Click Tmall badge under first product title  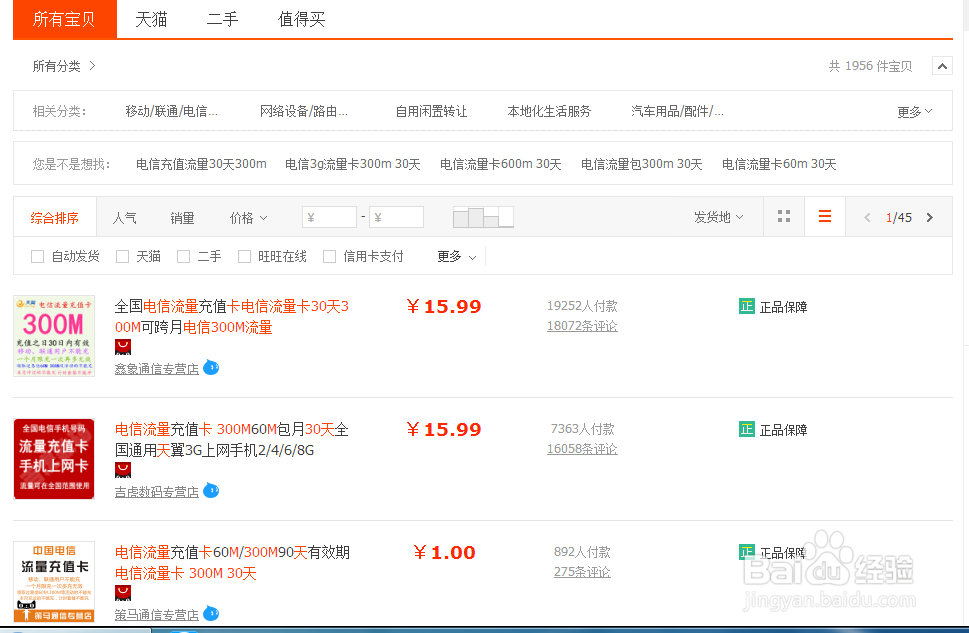(123, 346)
